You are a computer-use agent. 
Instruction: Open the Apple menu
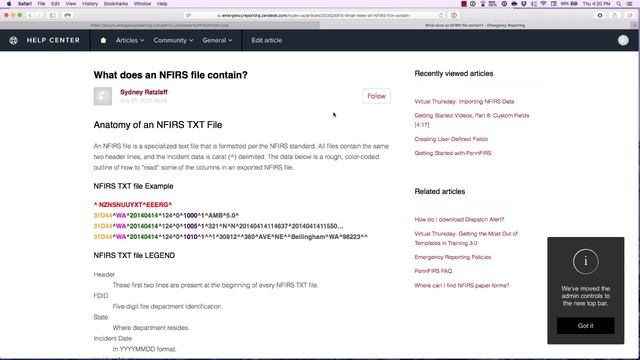[x=9, y=4]
